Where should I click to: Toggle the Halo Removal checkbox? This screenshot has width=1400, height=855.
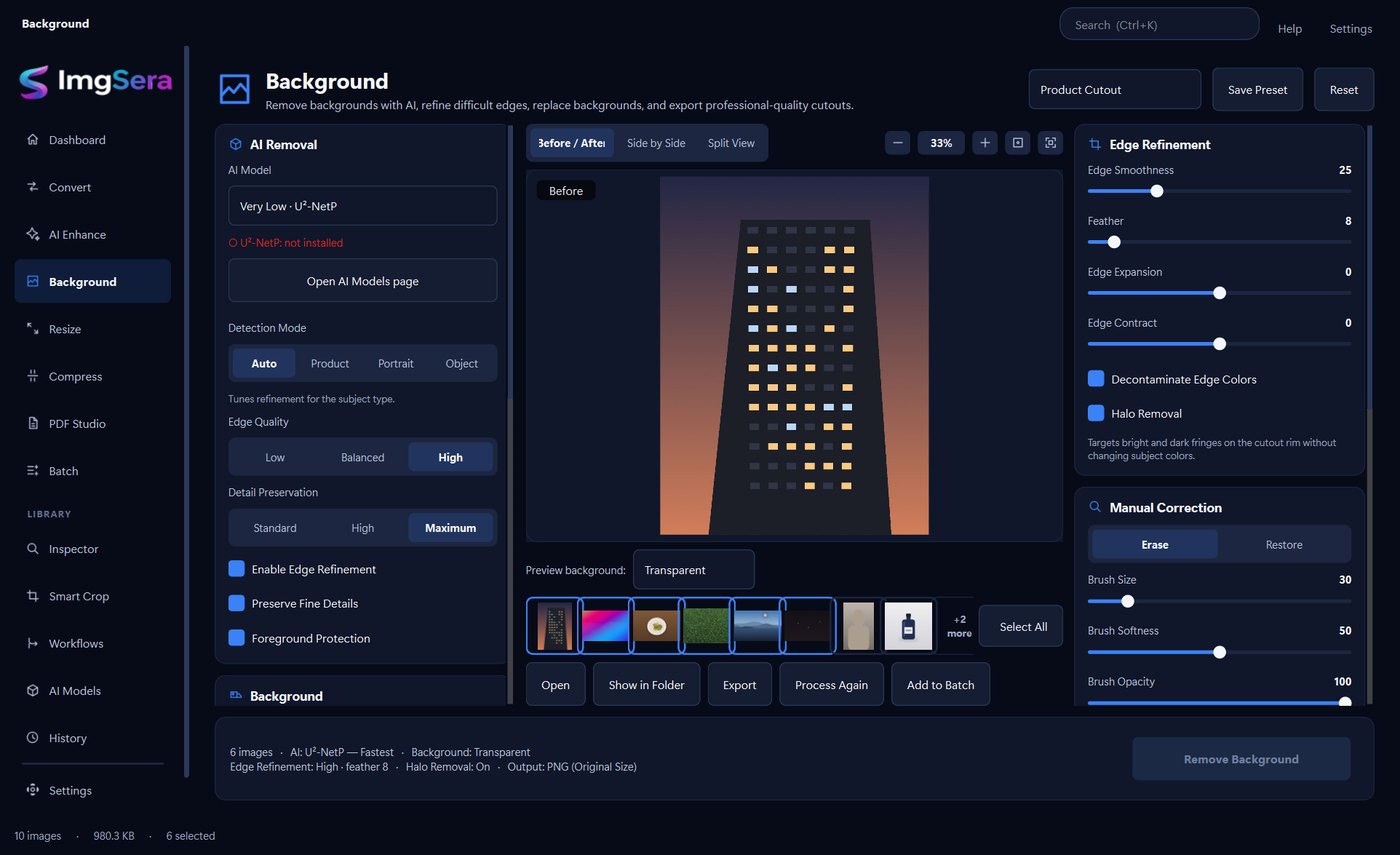[x=1096, y=413]
